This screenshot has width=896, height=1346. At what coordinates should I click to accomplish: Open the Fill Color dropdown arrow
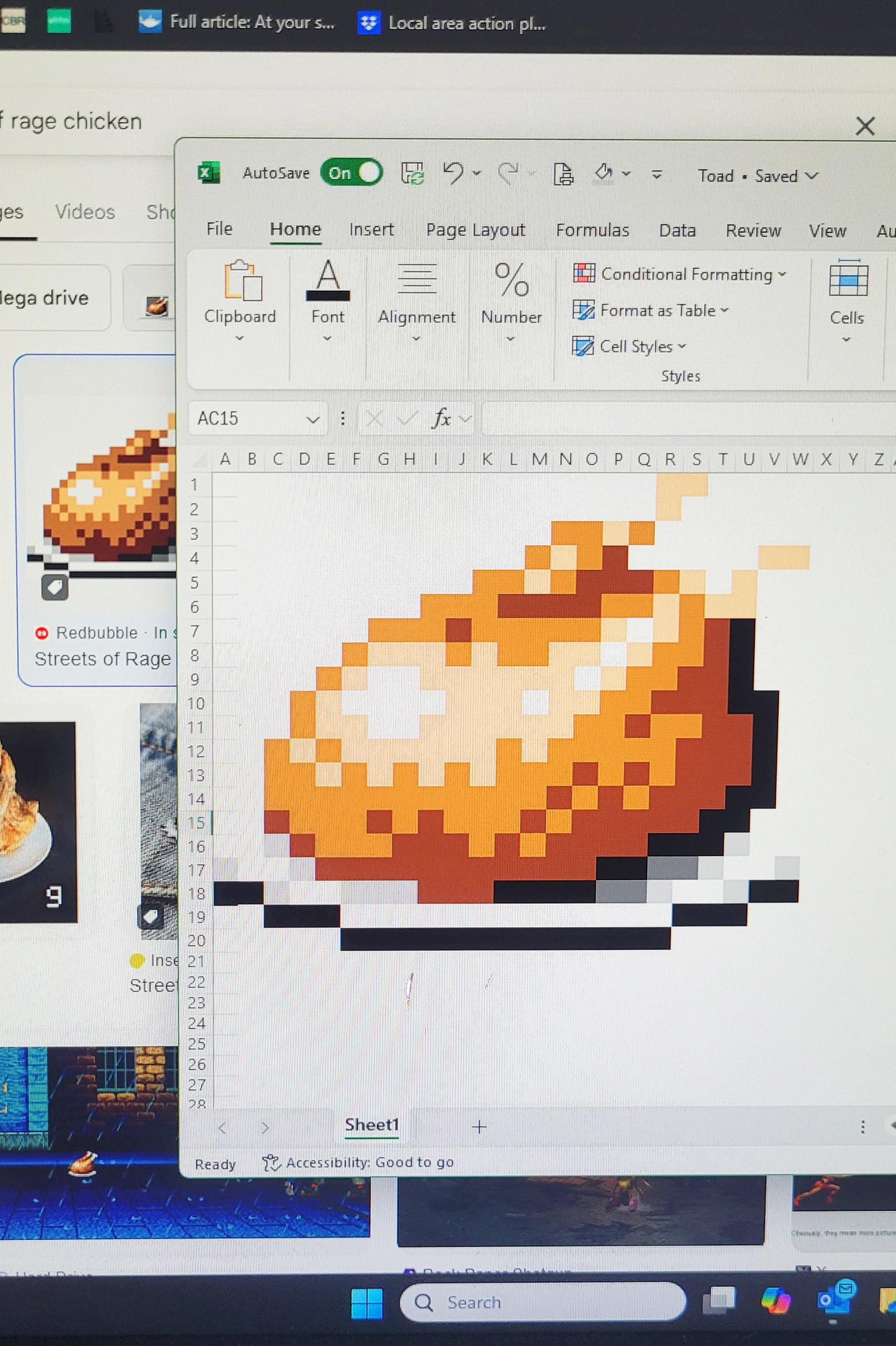pos(627,174)
